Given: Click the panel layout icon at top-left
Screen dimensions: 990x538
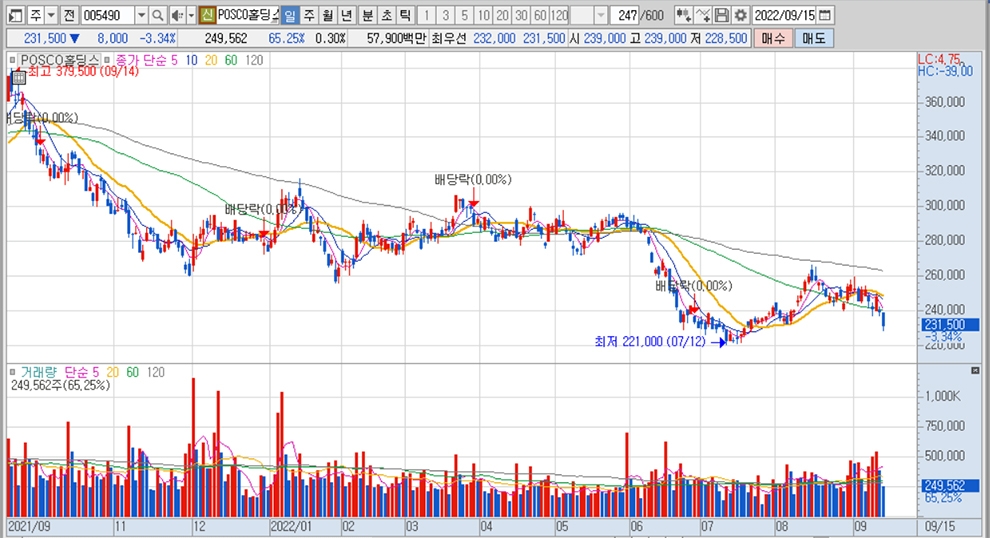Looking at the screenshot, I should coord(12,15).
